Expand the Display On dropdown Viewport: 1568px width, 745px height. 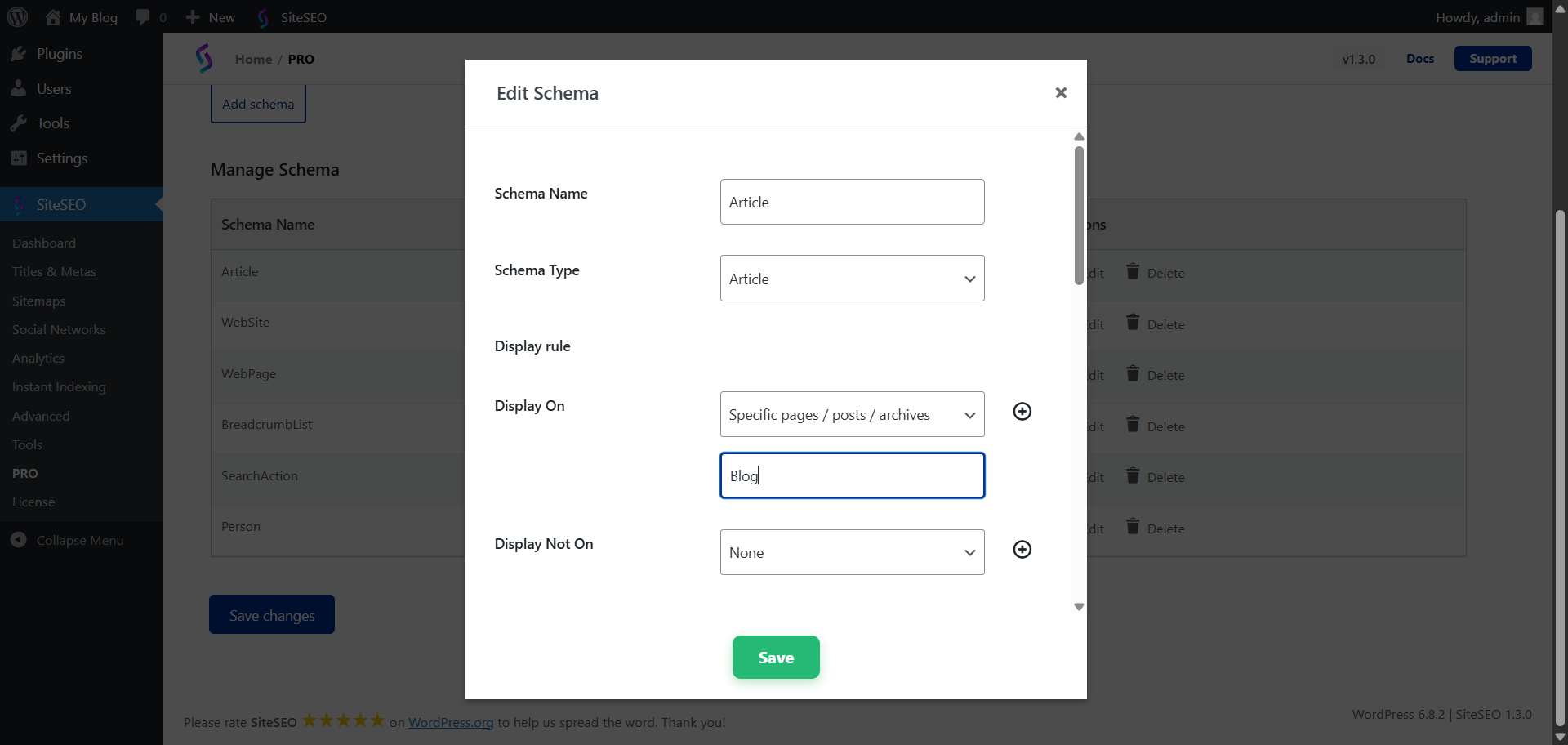tap(852, 414)
